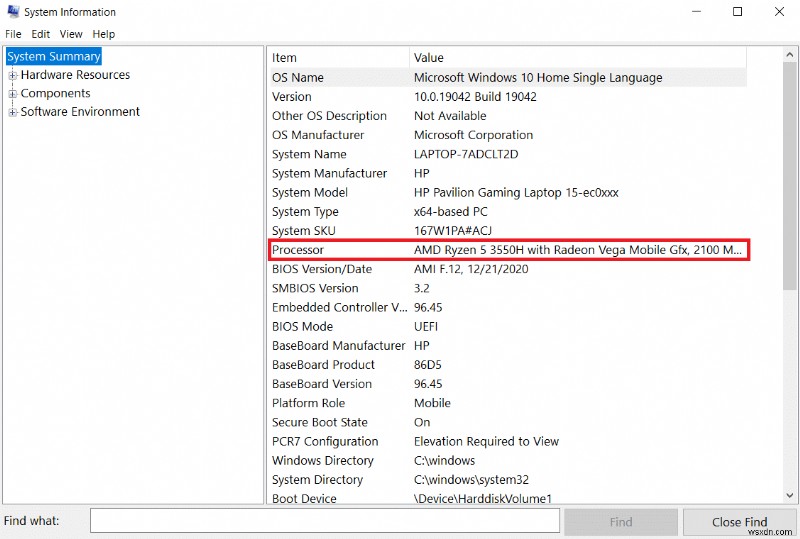Select the OS Name row
The image size is (800, 539).
tap(508, 78)
